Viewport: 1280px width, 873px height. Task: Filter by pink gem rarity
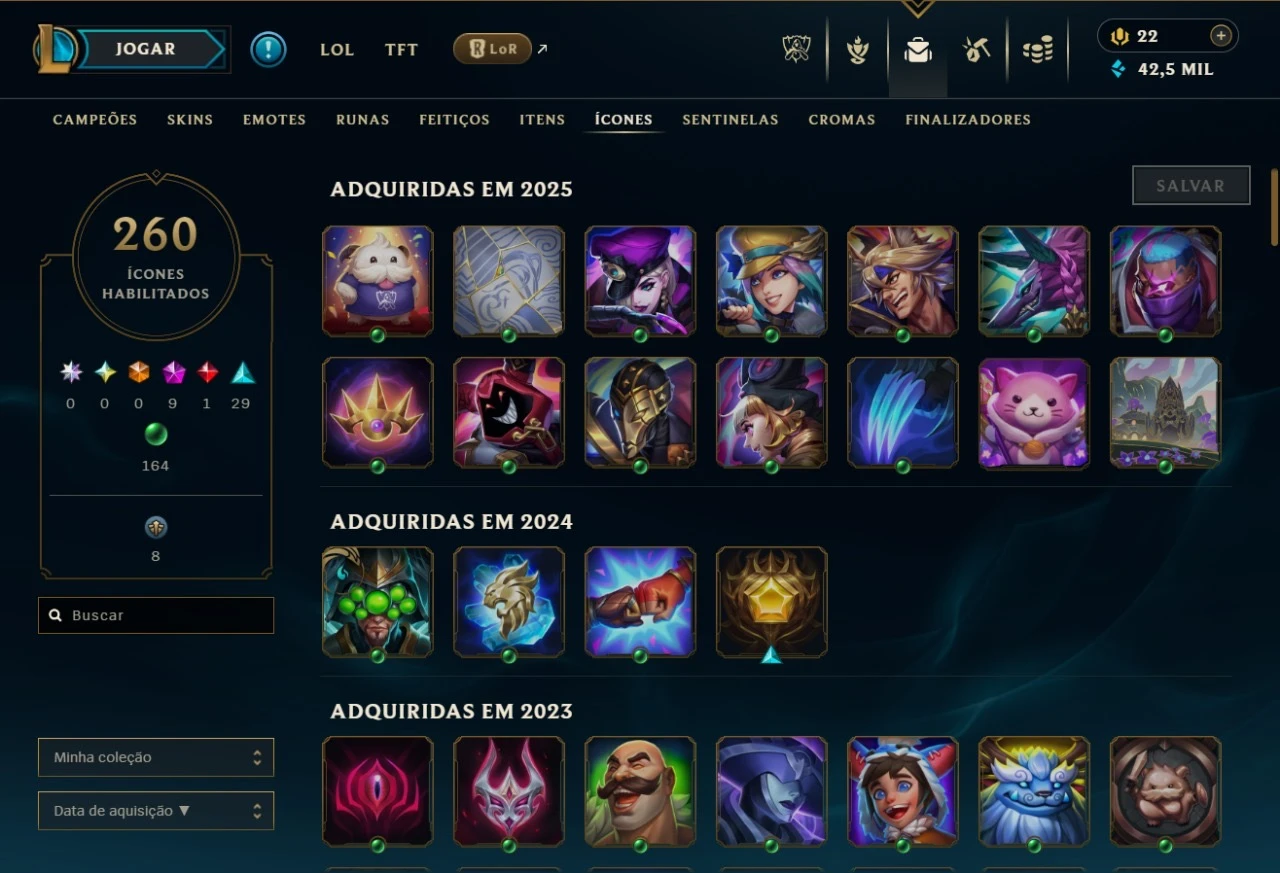pyautogui.click(x=173, y=373)
